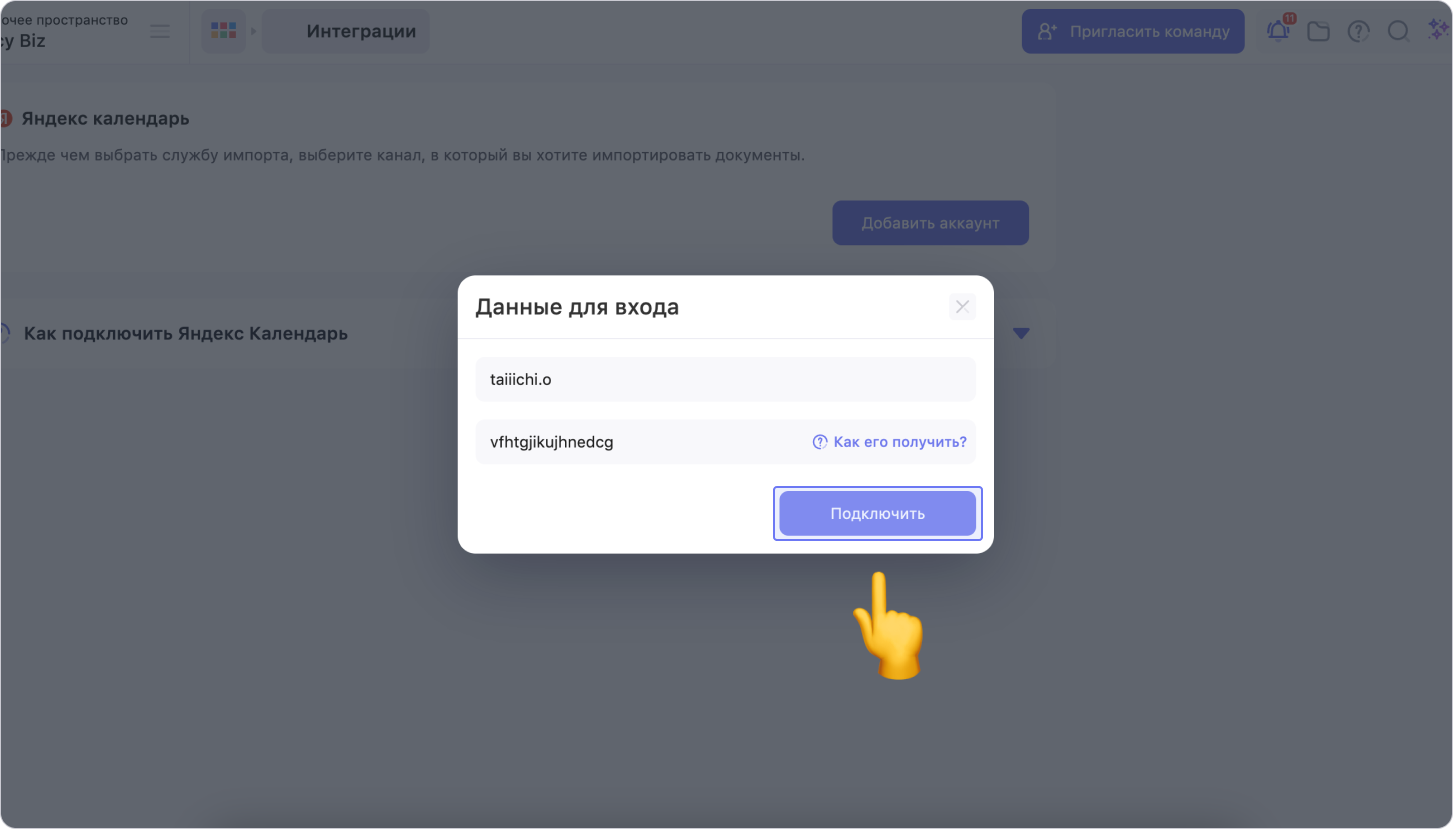The image size is (1453, 829).
Task: Click the Яндекс календарь logo icon
Action: 5,119
